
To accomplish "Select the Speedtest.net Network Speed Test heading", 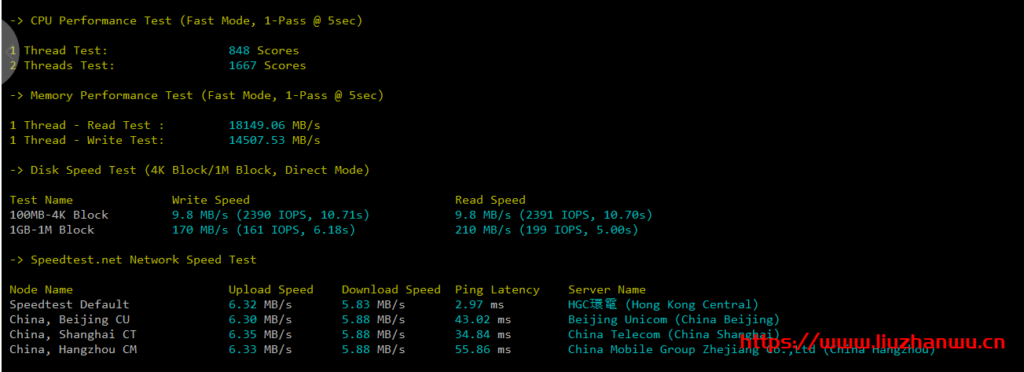I will 133,260.
